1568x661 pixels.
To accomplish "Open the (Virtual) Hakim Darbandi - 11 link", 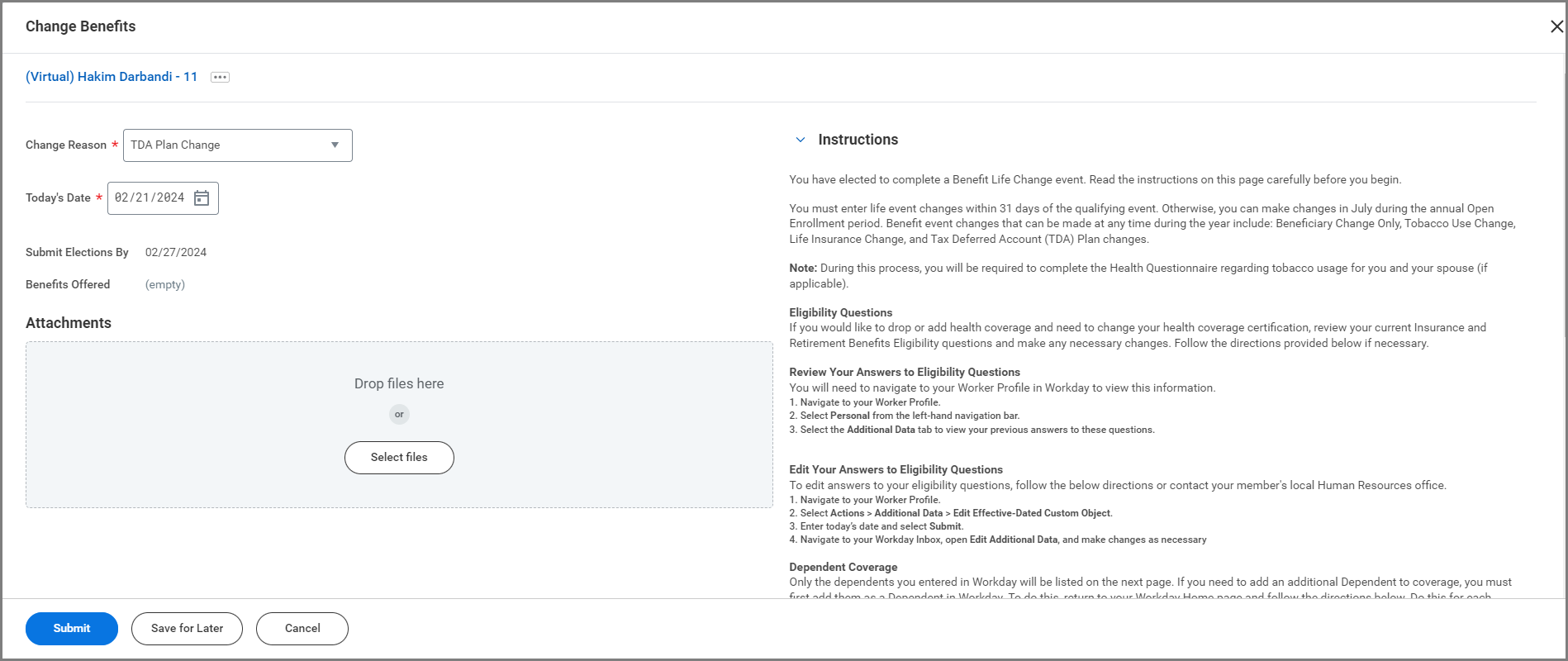I will coord(112,77).
